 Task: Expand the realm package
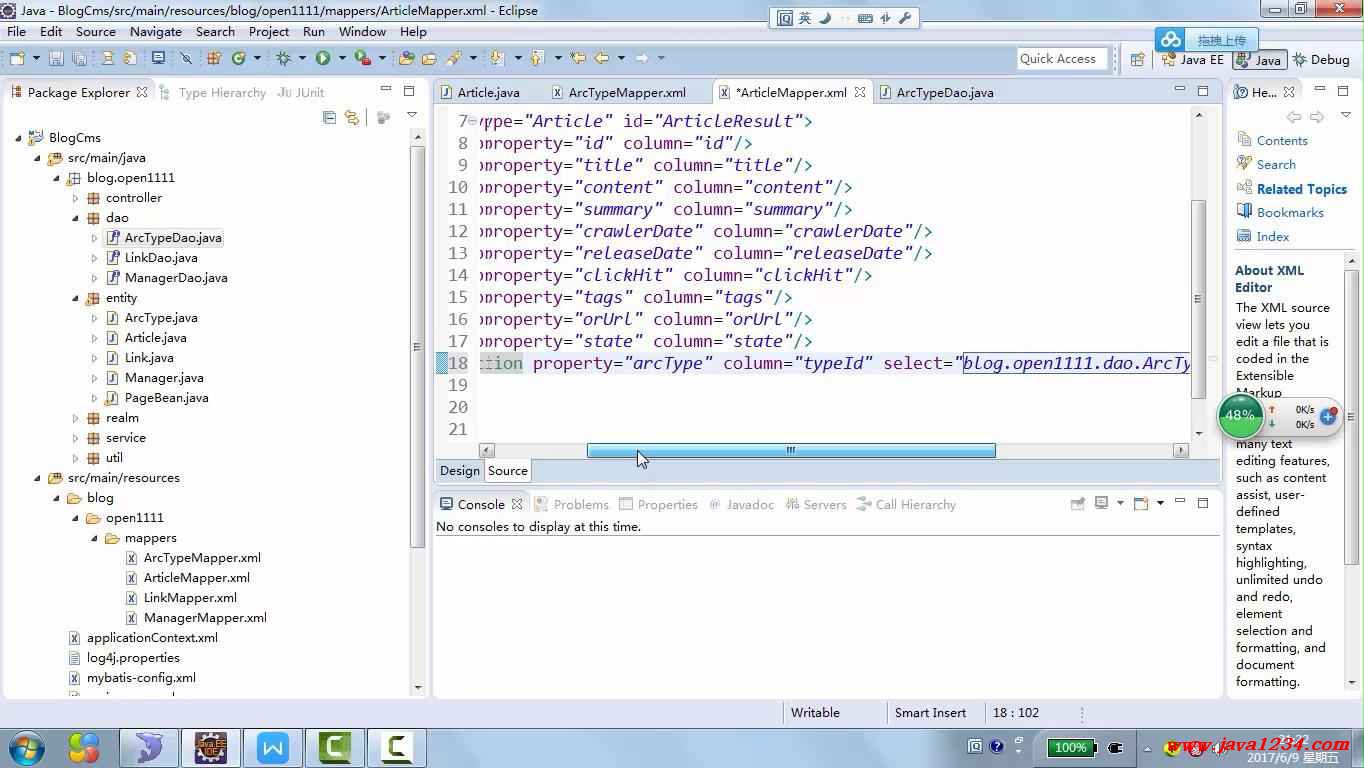click(75, 418)
